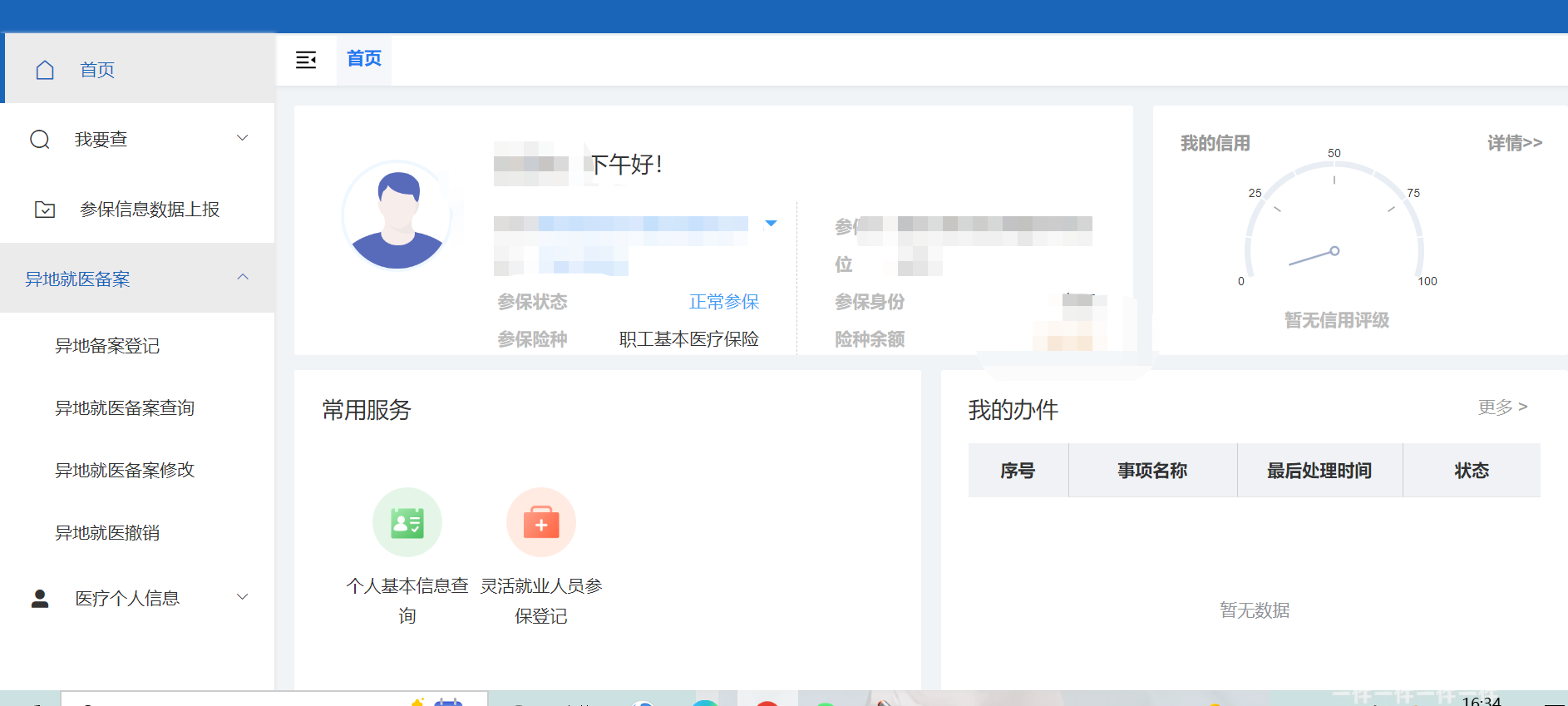Select 异地备案登记 menu item

point(107,346)
